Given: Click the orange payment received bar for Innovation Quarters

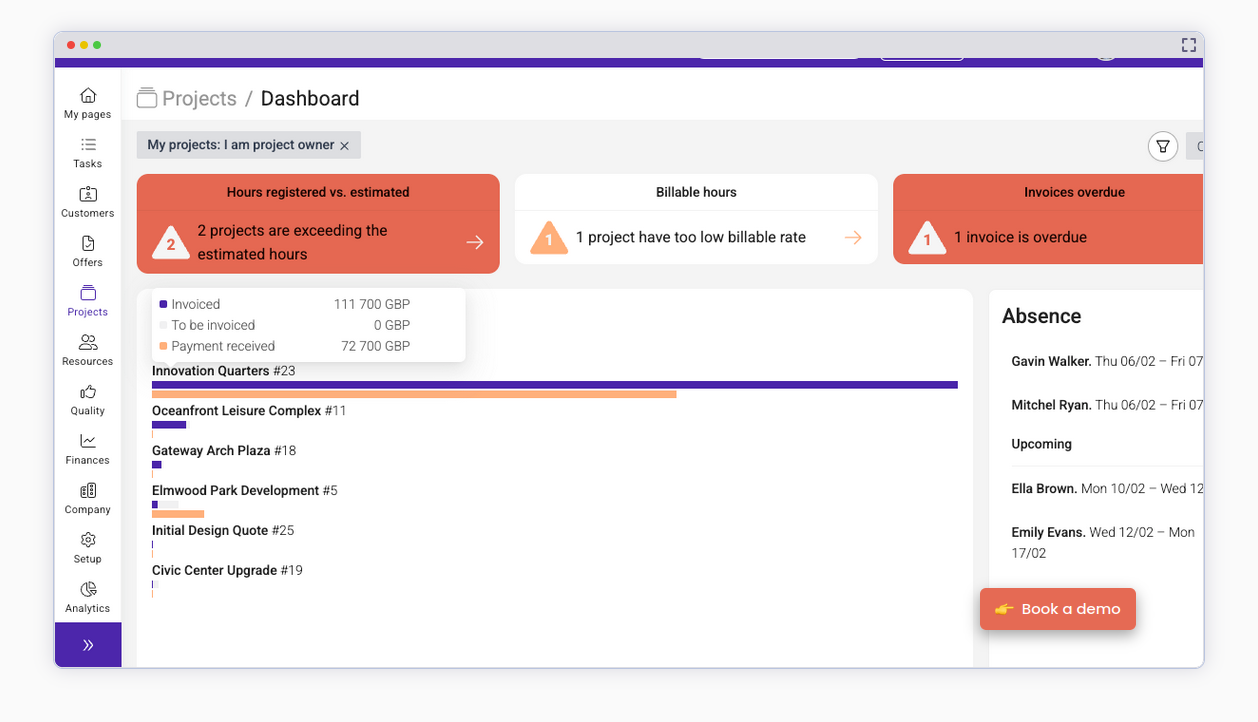Looking at the screenshot, I should point(413,395).
